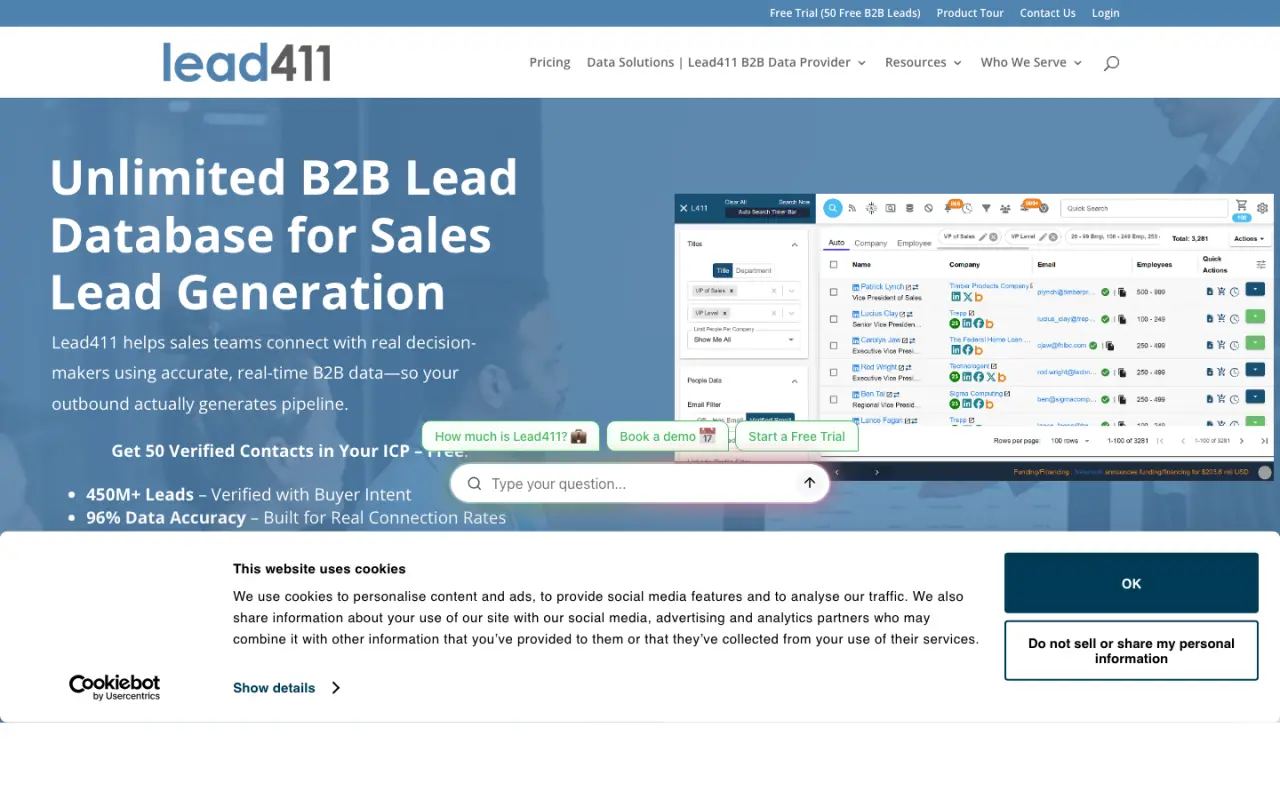Click Free Trial (50 Free B2B Leads) link

(845, 13)
